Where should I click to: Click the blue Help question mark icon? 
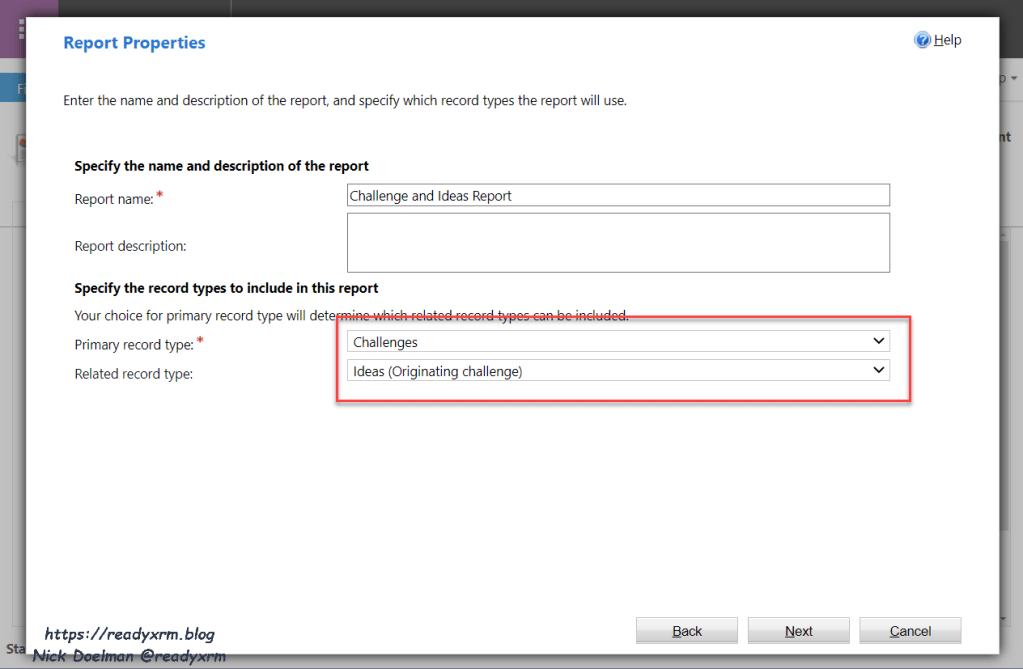coord(922,40)
